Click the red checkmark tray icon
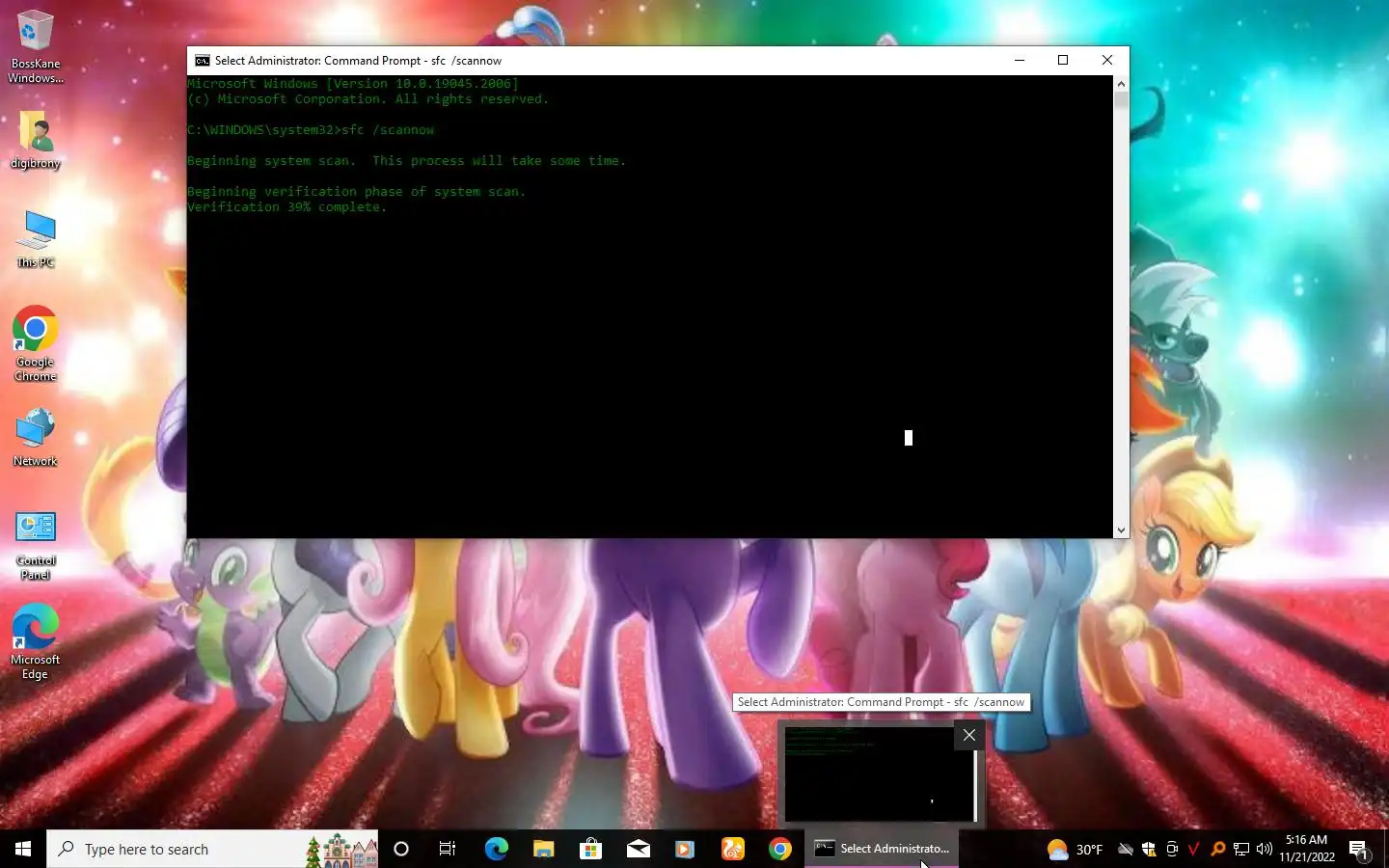 click(1194, 849)
